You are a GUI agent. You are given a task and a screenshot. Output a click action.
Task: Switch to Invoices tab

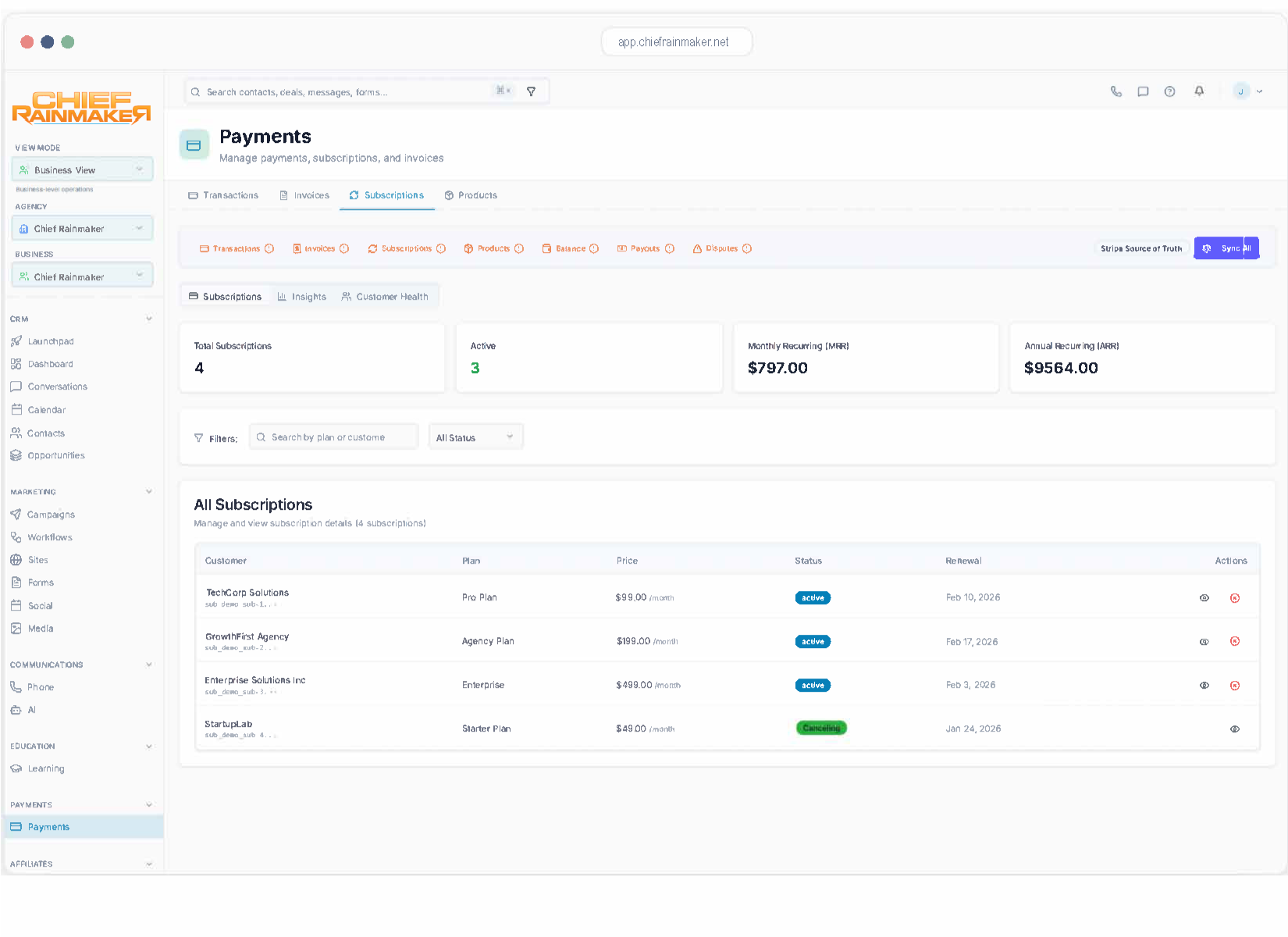(x=304, y=195)
